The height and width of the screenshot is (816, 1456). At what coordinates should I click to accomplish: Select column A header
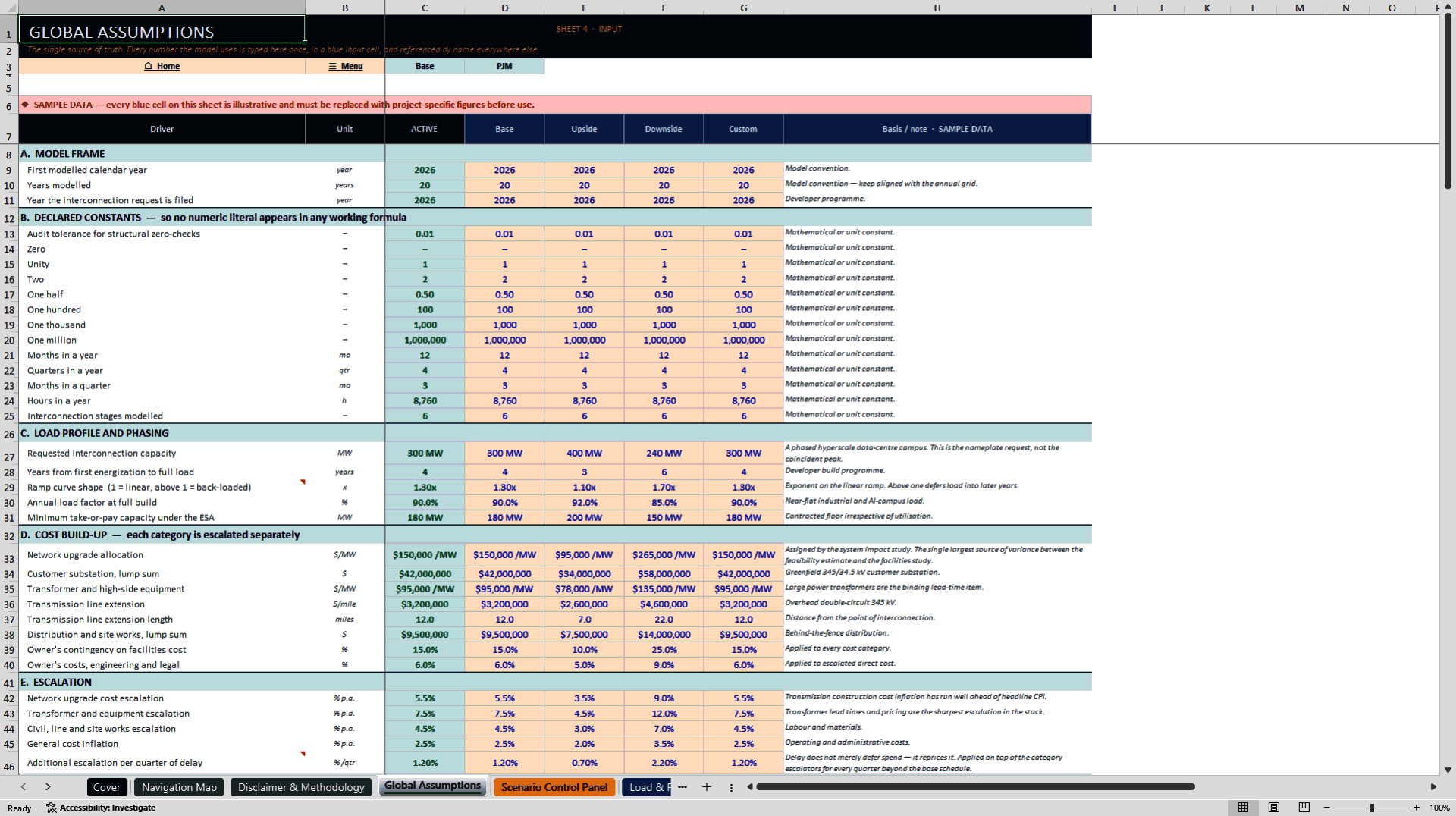(x=162, y=8)
